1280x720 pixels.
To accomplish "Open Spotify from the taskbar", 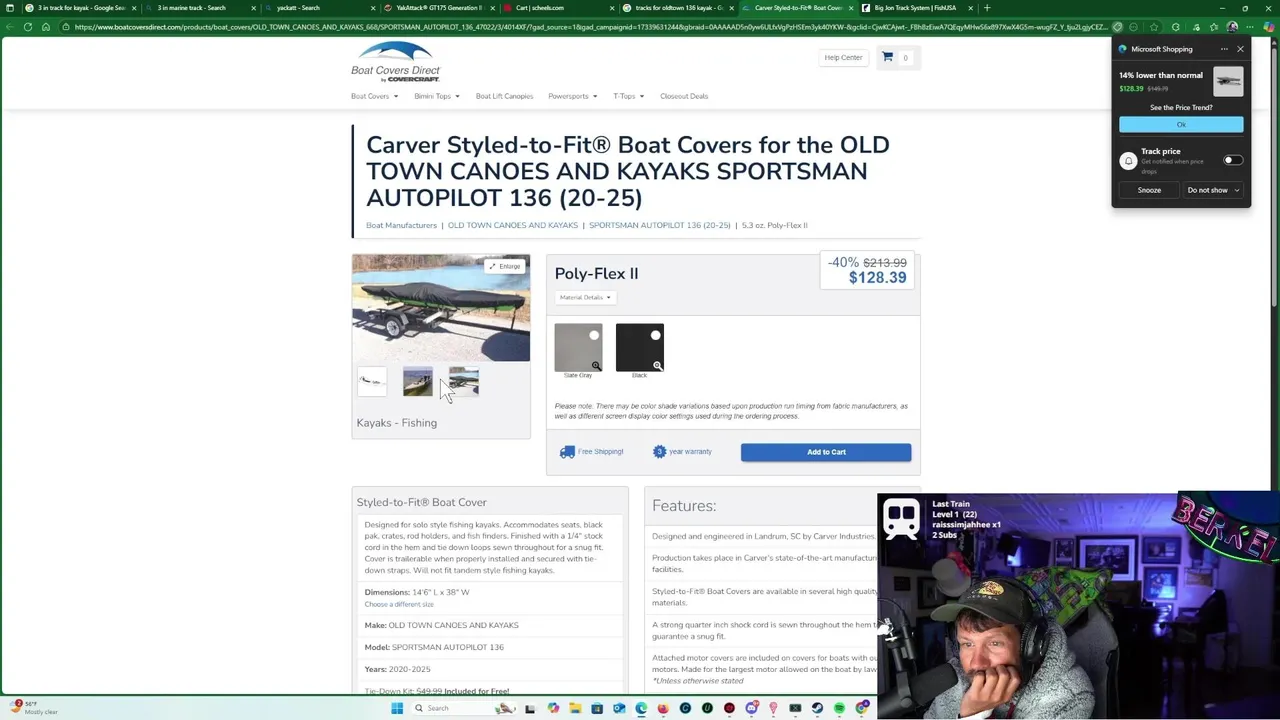I will [839, 708].
